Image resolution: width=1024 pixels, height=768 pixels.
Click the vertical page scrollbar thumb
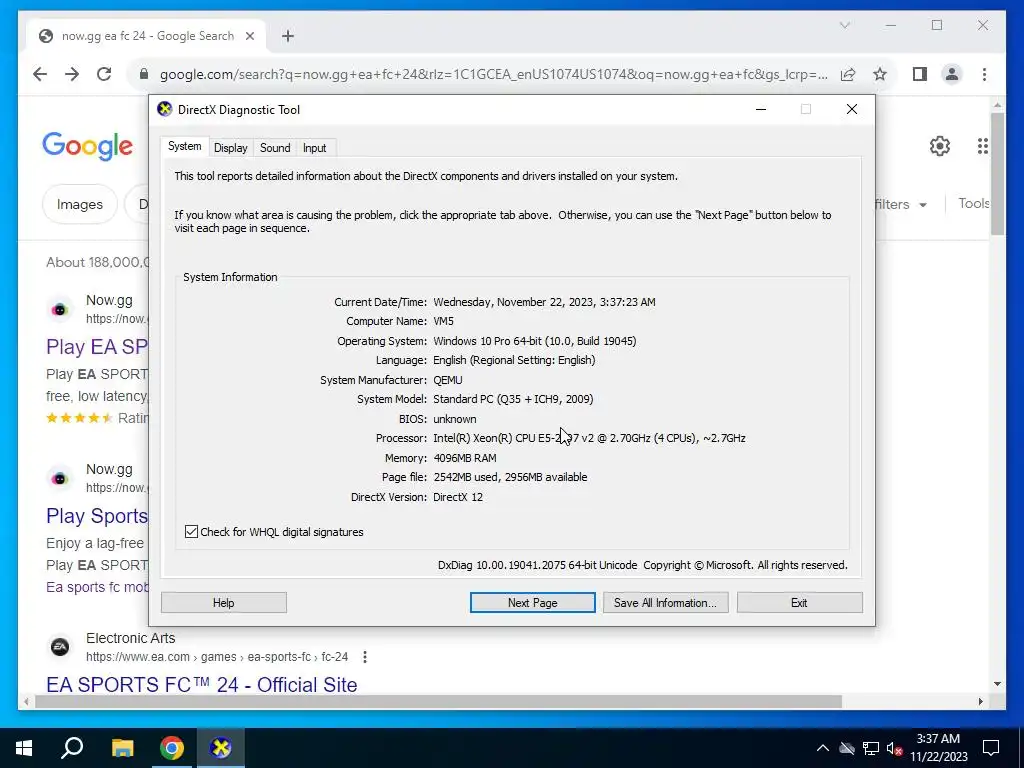click(x=997, y=174)
